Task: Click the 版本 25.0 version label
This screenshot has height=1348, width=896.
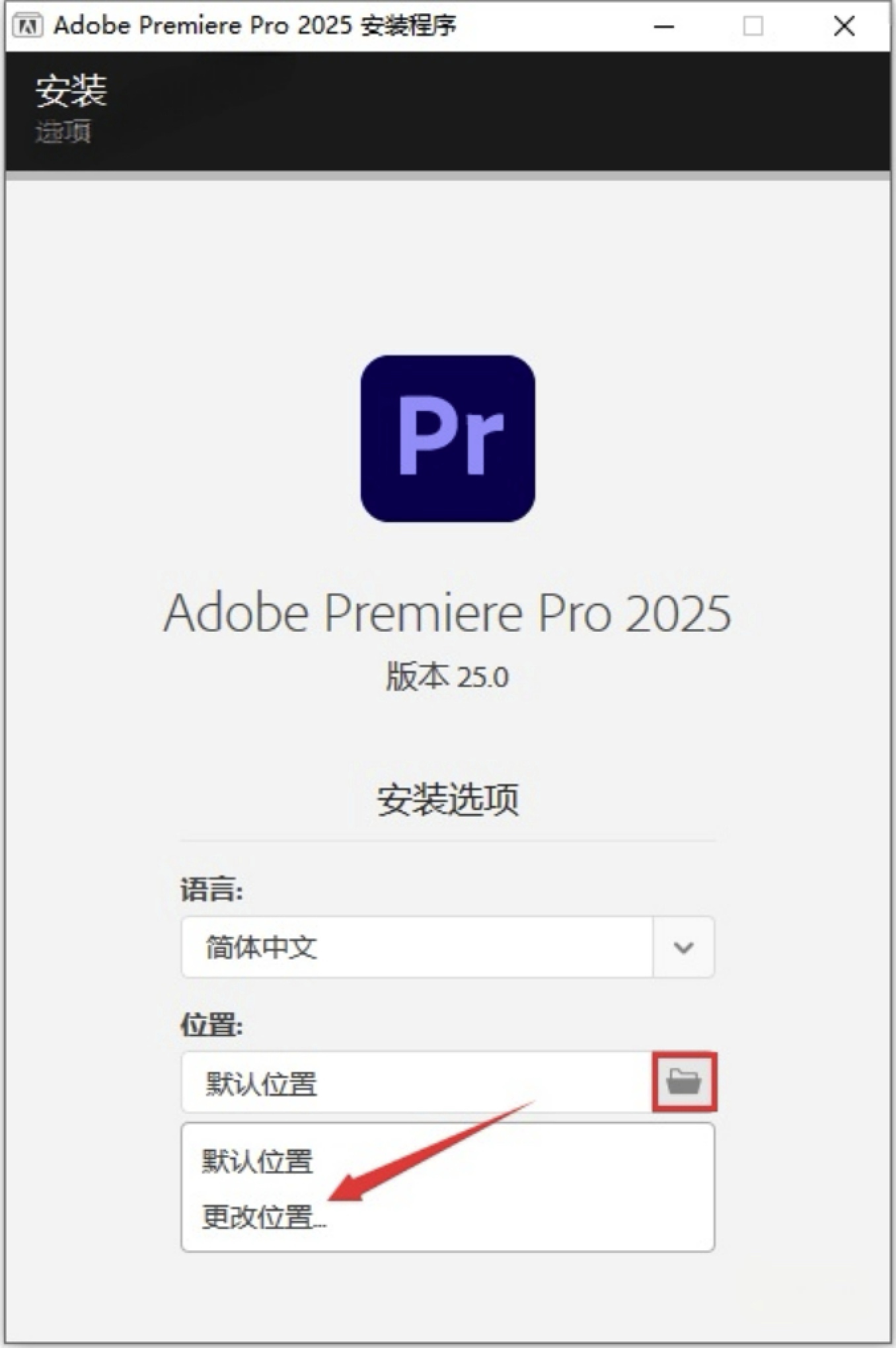Action: [x=447, y=676]
